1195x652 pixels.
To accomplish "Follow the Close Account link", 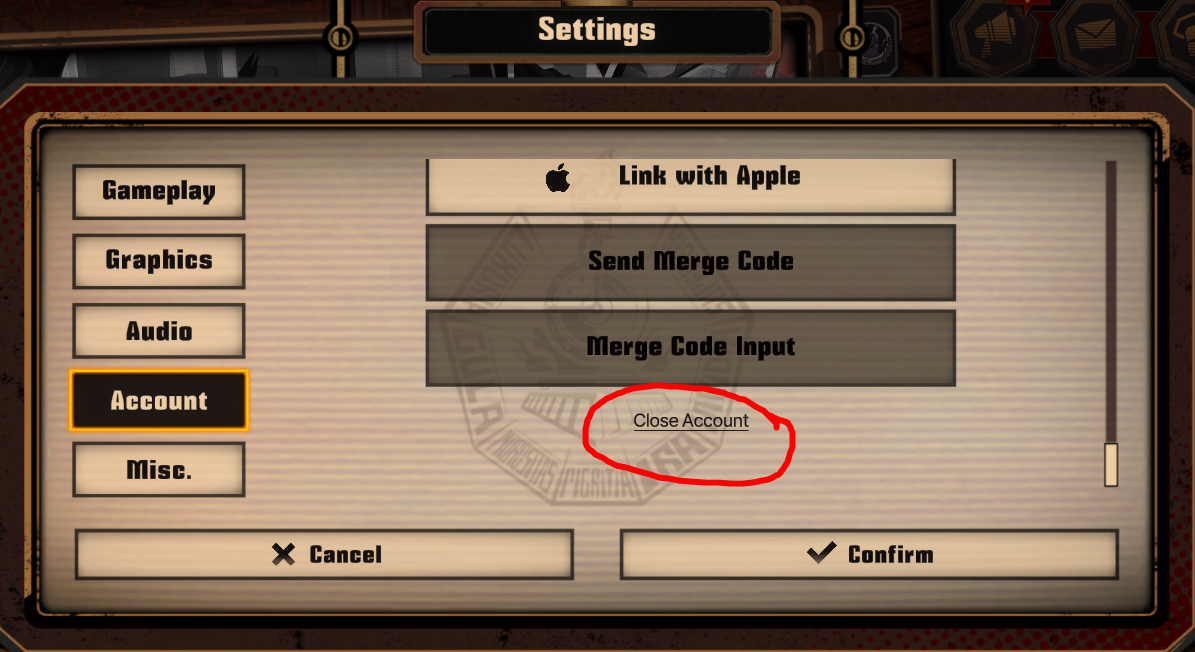I will (690, 421).
